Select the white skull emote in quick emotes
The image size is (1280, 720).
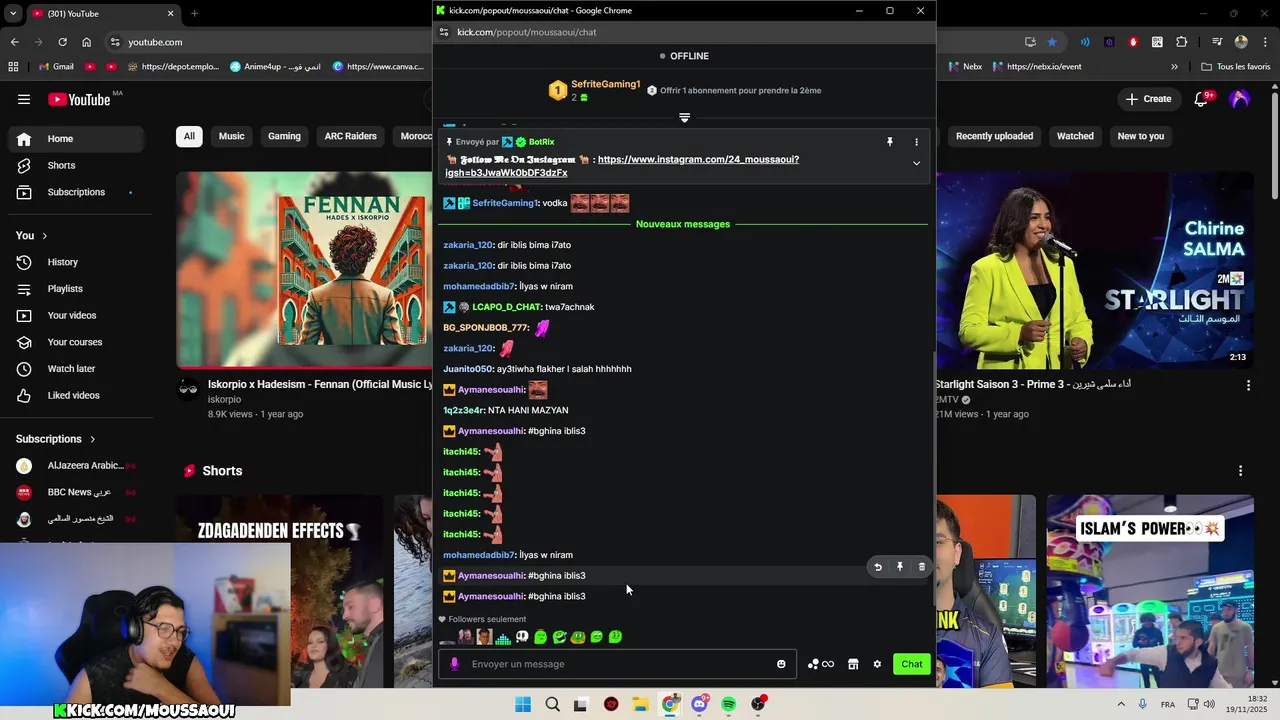522,637
